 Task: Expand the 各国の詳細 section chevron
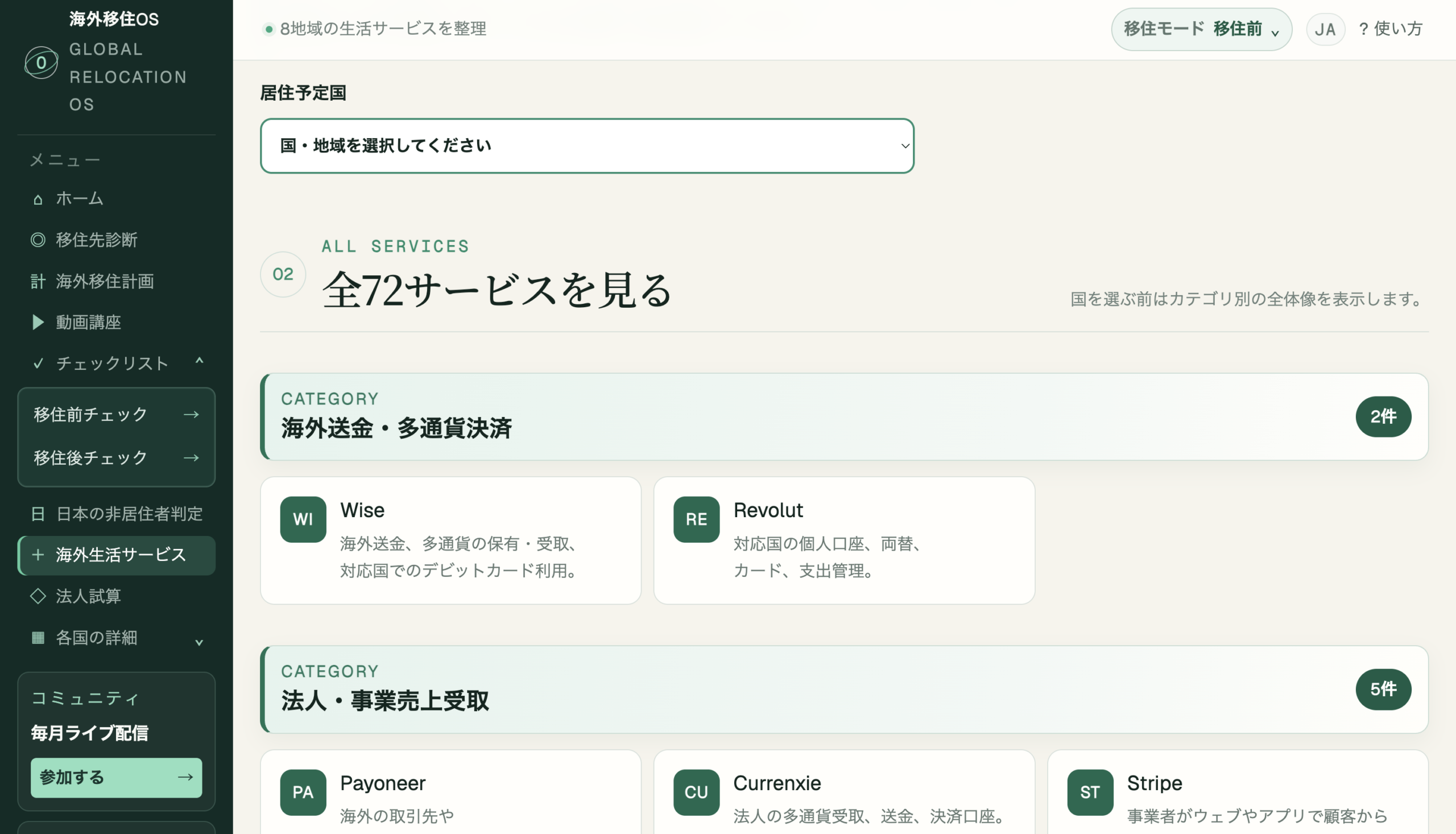click(199, 642)
